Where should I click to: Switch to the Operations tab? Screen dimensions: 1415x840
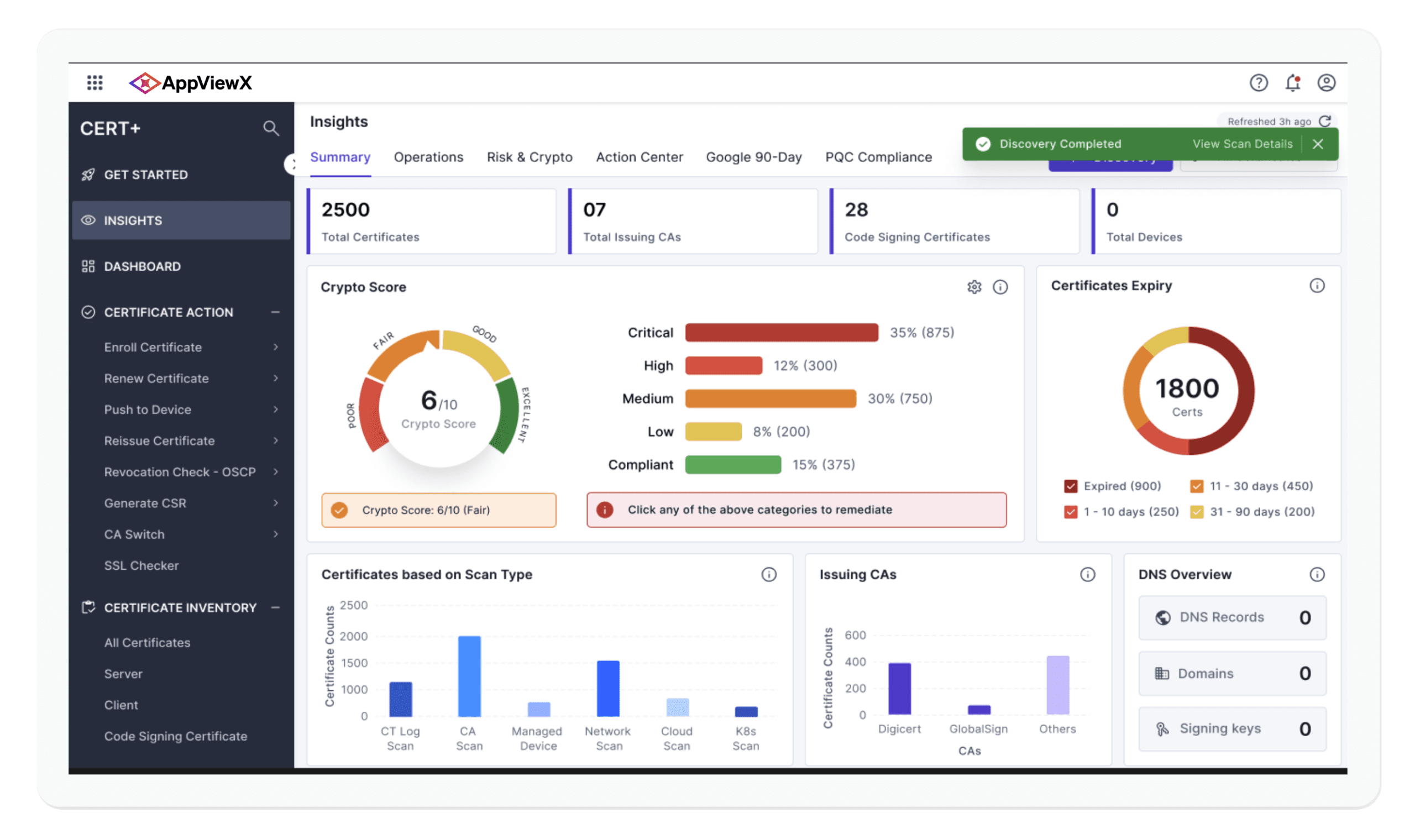click(x=428, y=157)
